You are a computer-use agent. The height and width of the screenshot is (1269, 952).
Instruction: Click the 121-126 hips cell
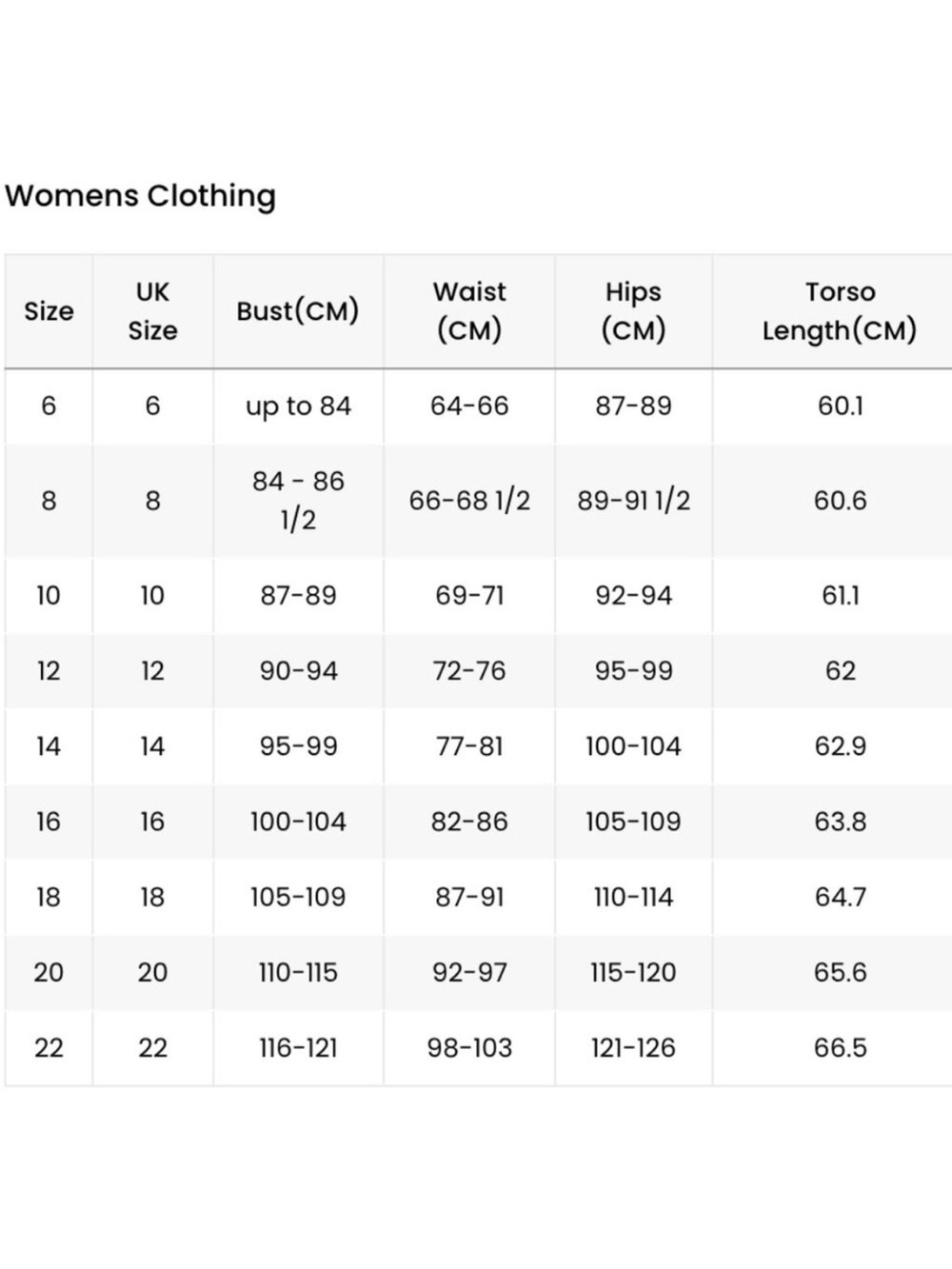[633, 1048]
